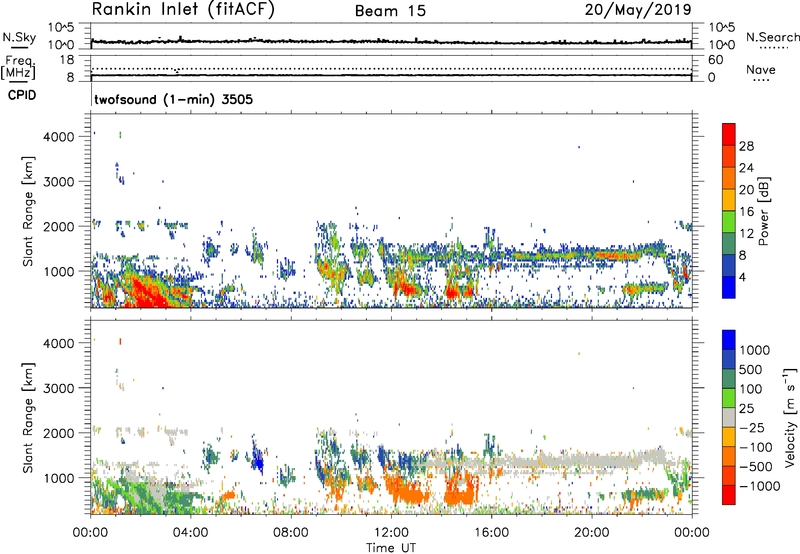Click 'Slant Range [km]' label of the Velocity panel
800x554 pixels.
coord(28,417)
